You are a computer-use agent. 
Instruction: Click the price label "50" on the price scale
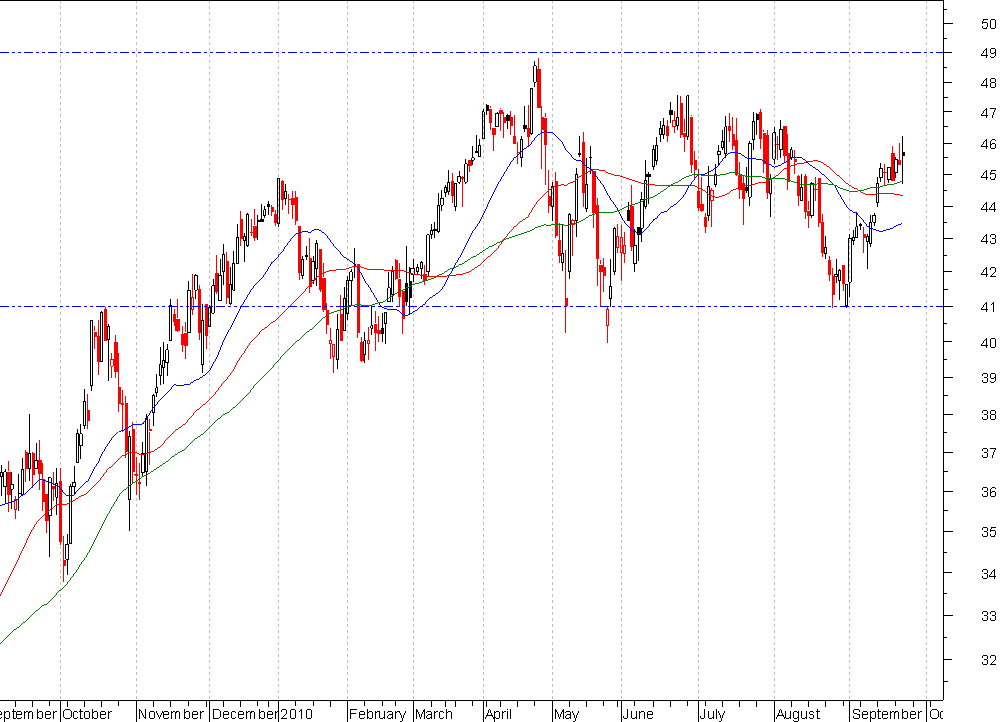989,24
